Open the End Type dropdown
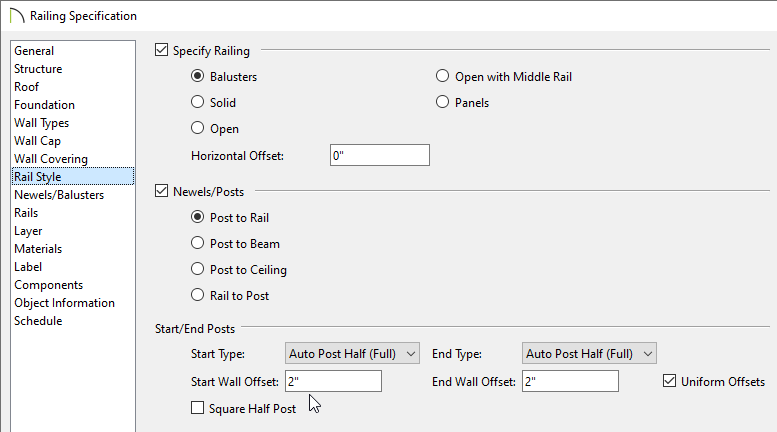 coord(589,354)
